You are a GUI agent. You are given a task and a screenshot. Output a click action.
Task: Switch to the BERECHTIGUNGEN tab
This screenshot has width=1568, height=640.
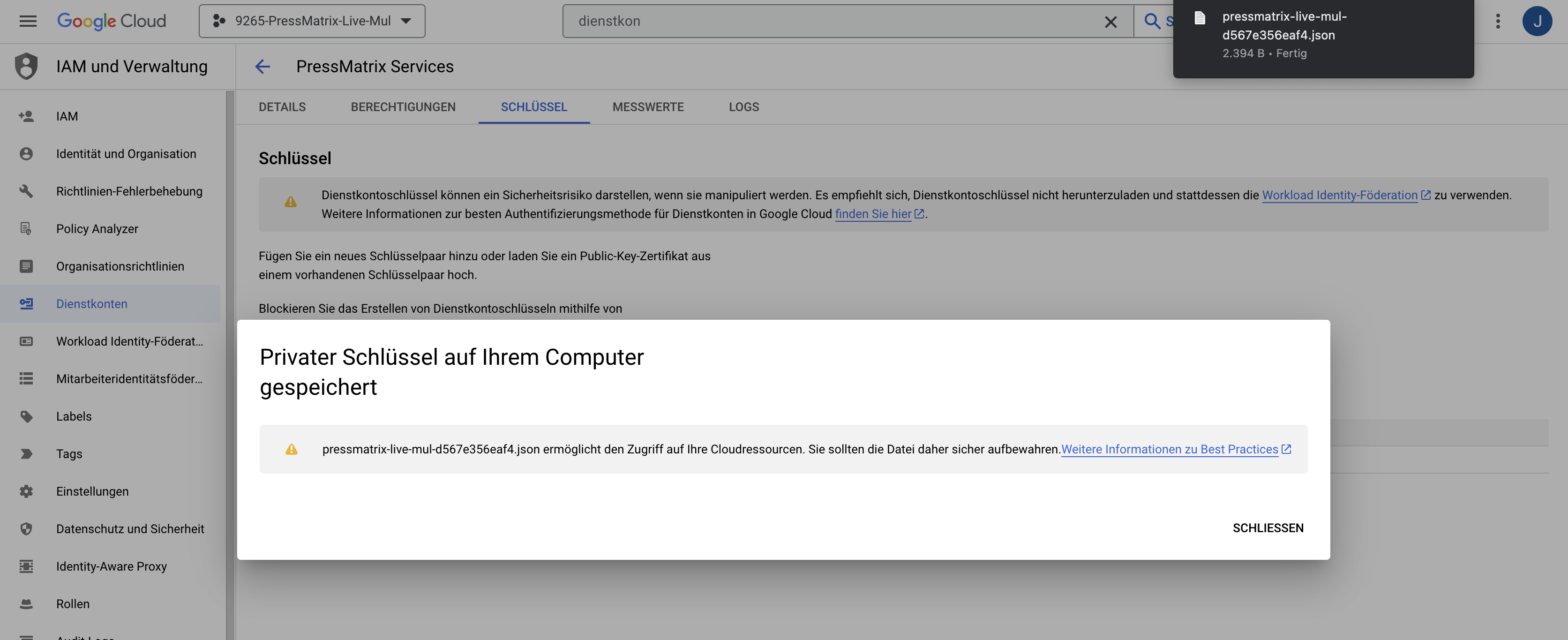click(403, 107)
